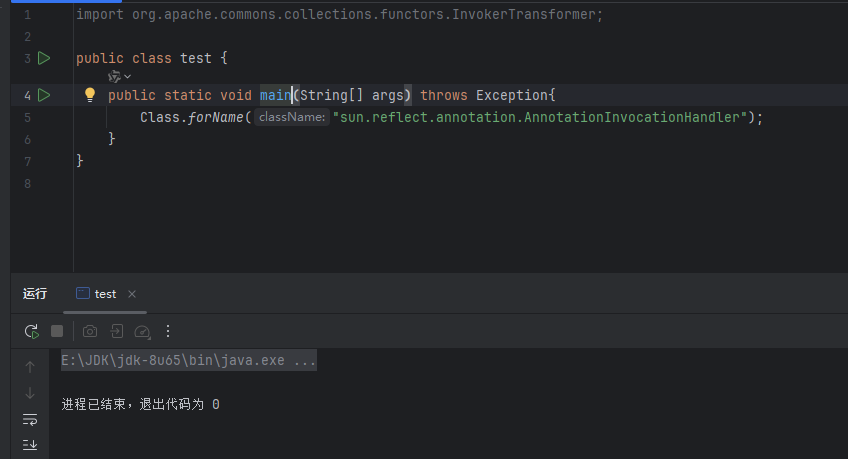Image resolution: width=848 pixels, height=459 pixels.
Task: Open the AI inlay dropdown above main method
Action: coord(120,76)
